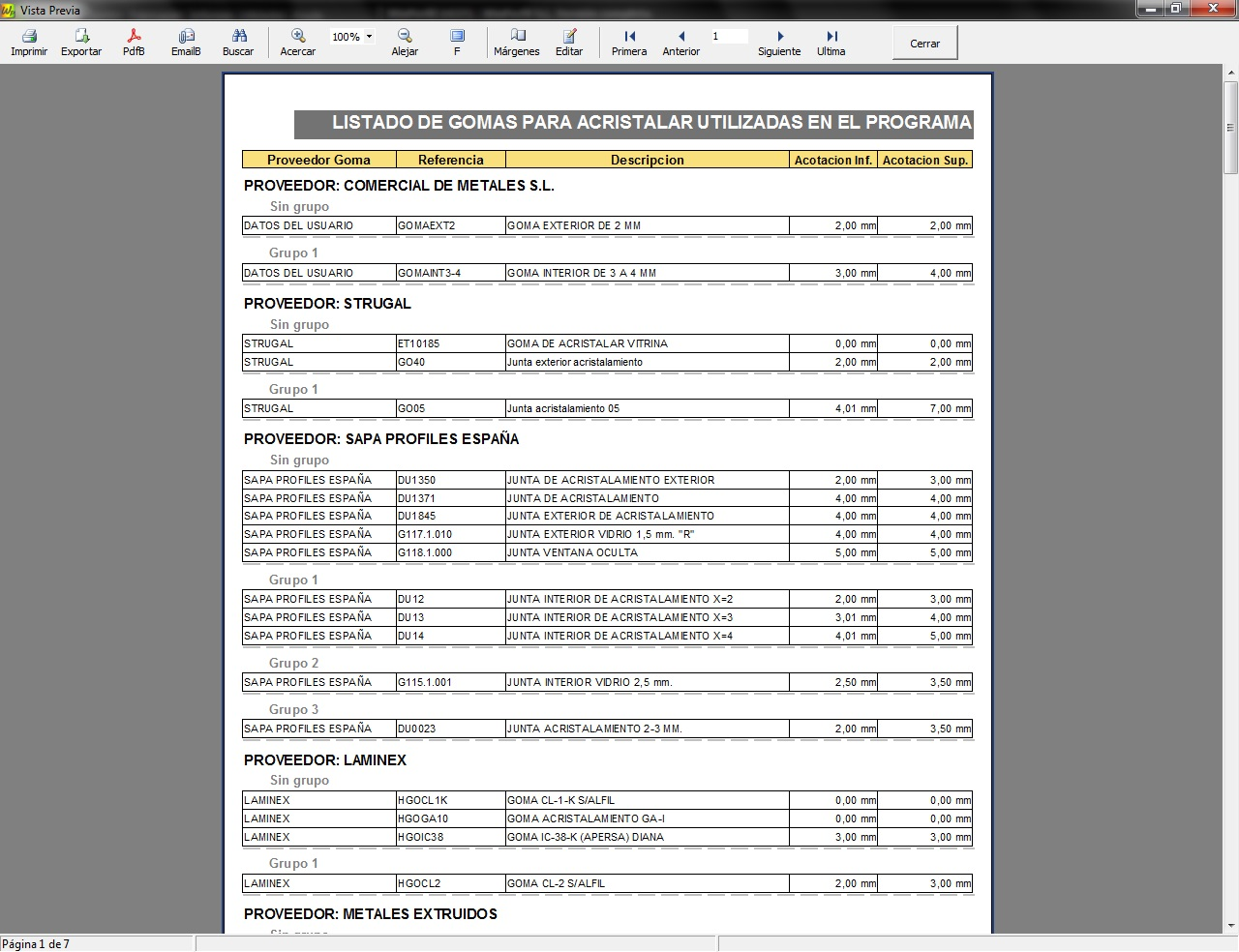This screenshot has width=1239, height=952.
Task: Click reference ET10185
Action: tap(419, 343)
